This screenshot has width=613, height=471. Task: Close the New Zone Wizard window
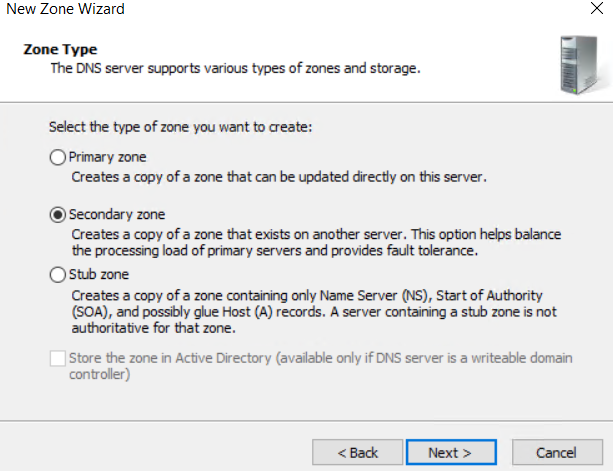[x=594, y=9]
